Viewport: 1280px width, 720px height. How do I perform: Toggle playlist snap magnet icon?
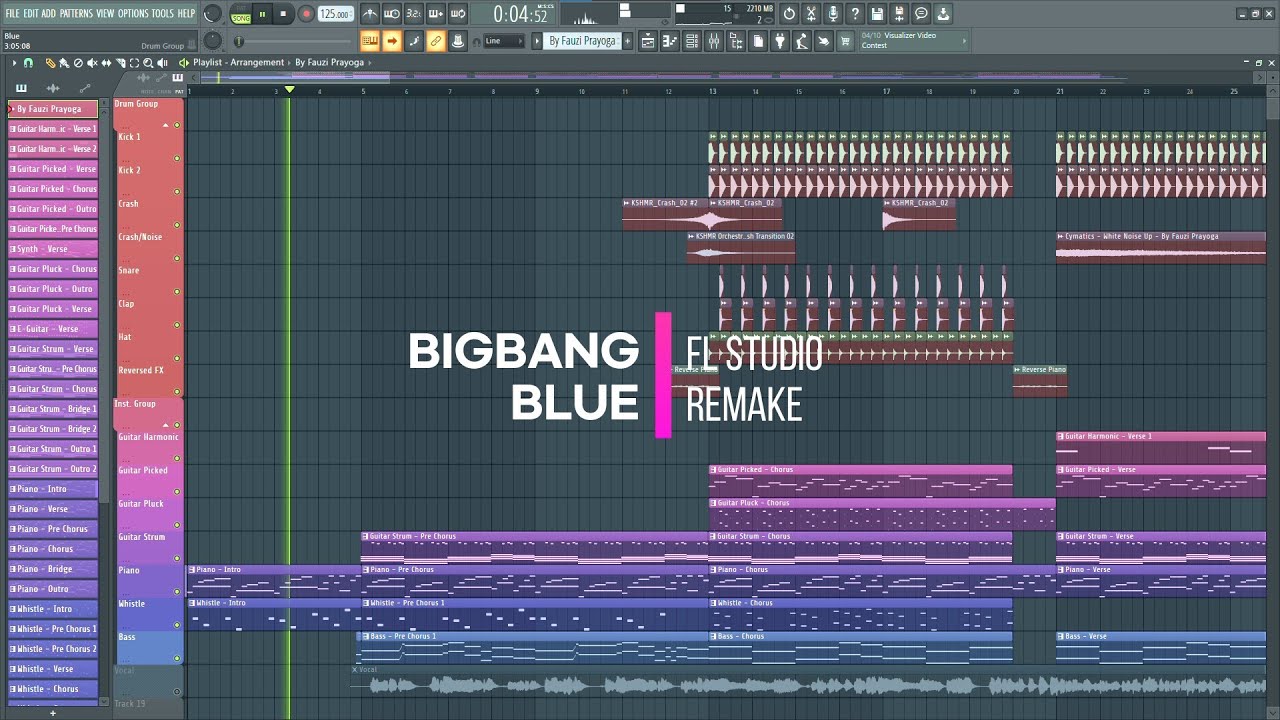click(x=28, y=62)
